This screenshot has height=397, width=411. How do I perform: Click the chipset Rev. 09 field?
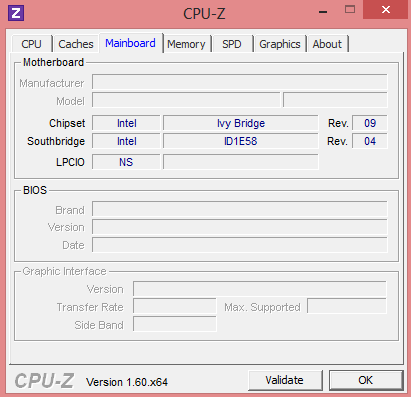(x=370, y=123)
